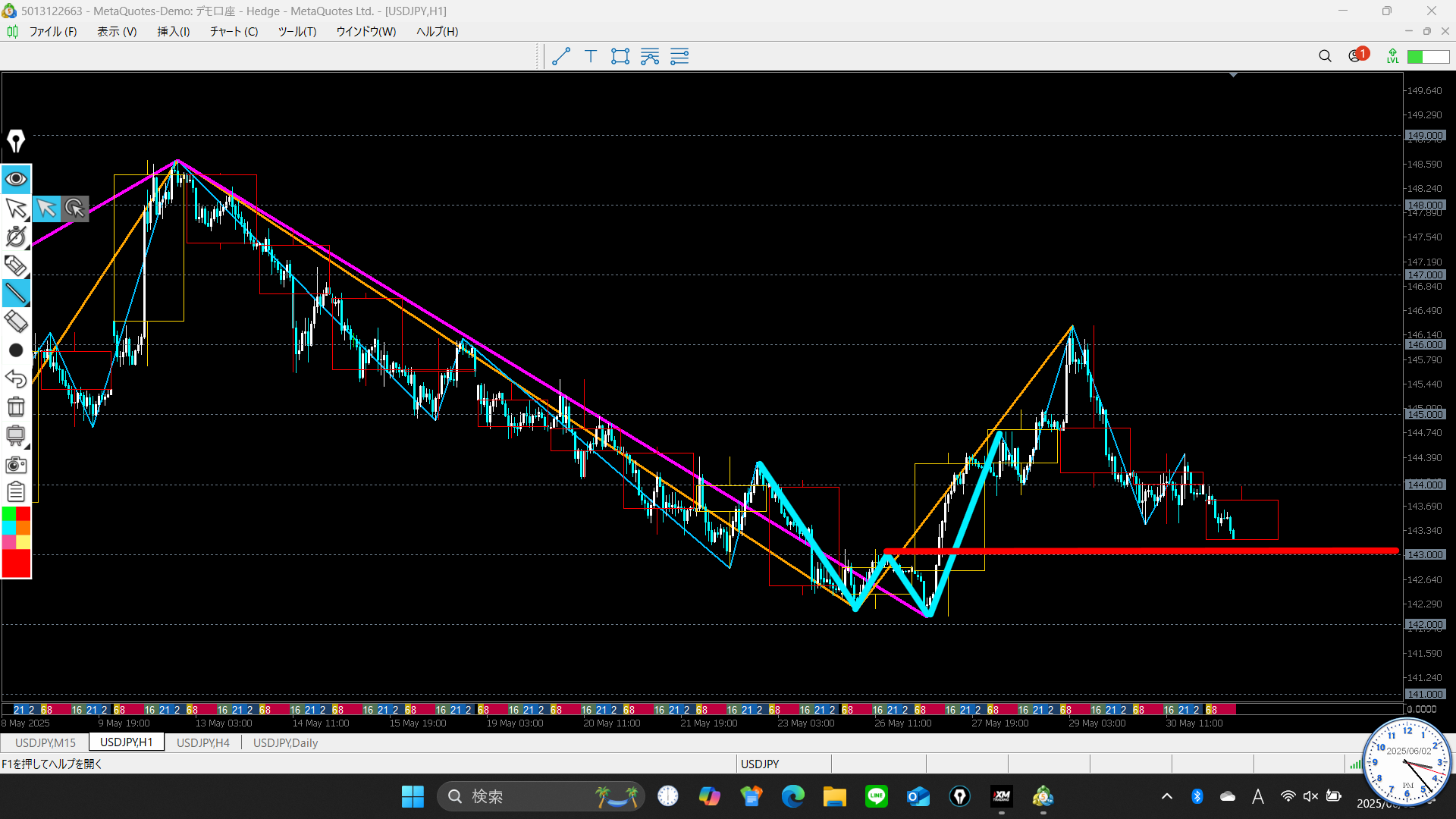Viewport: 1456px width, 819px height.
Task: Click the large red current-color box
Action: pos(16,563)
